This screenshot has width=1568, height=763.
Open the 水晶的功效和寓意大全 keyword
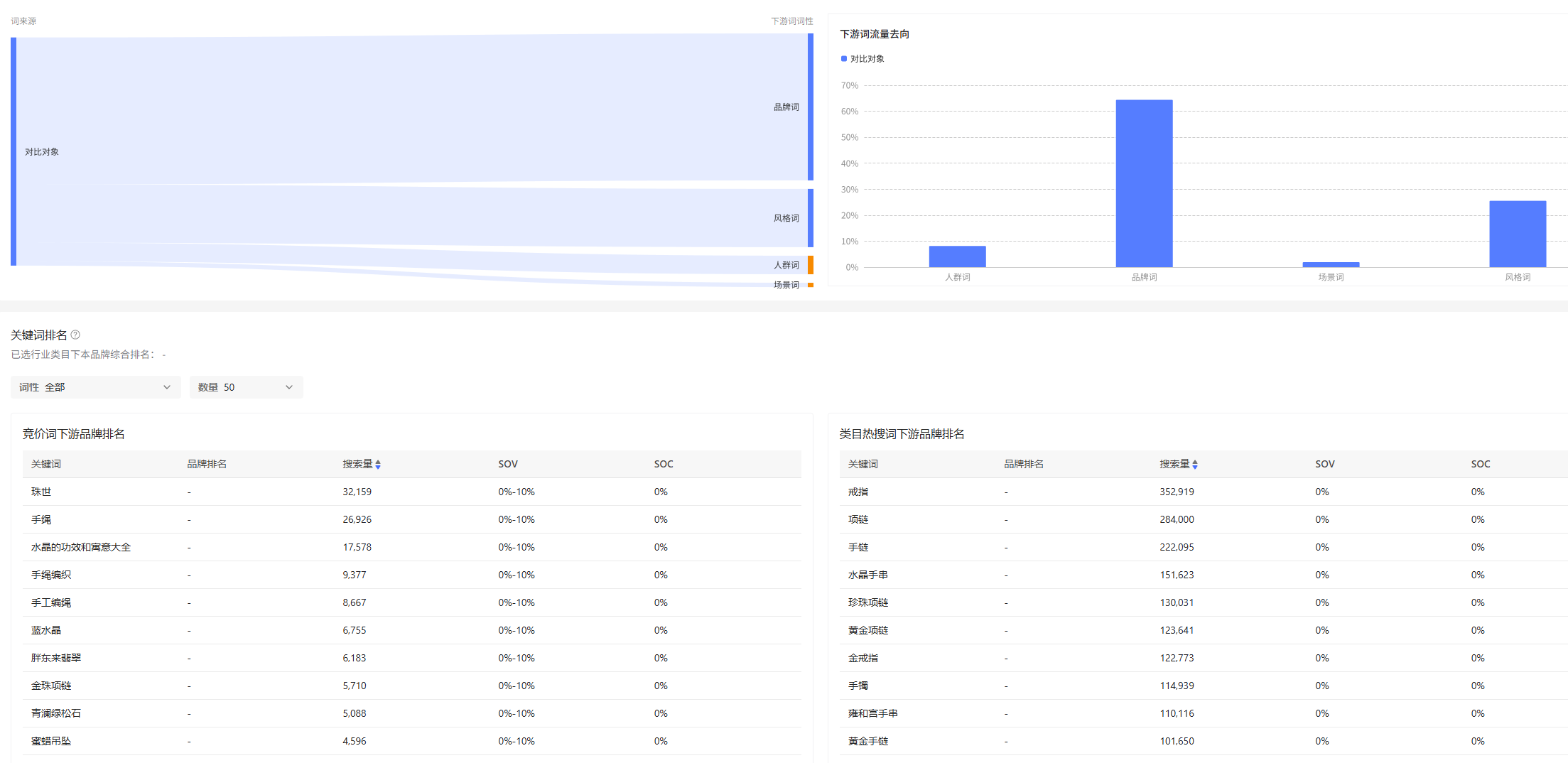81,547
